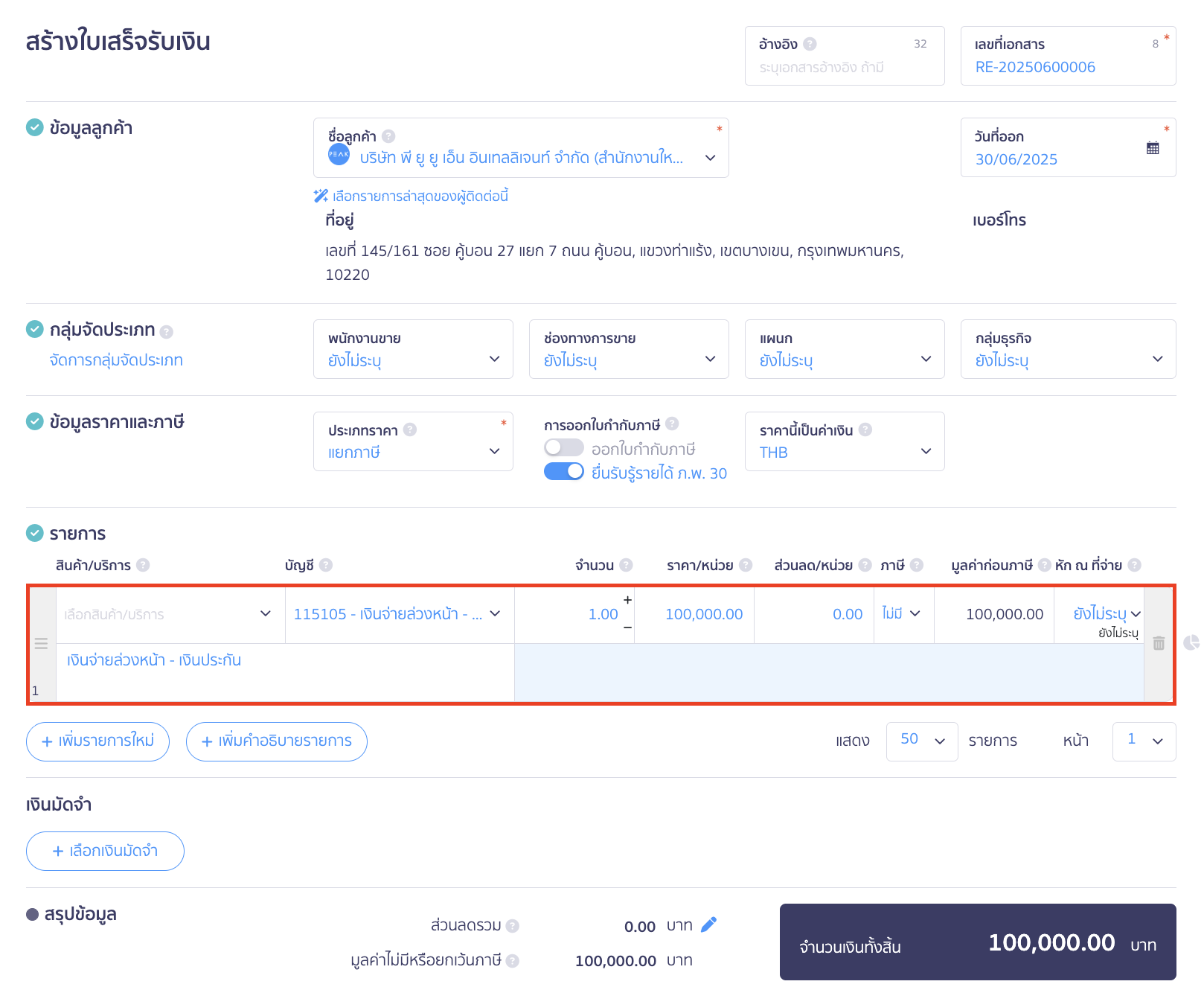Disable the ยื่นรับรู้รายได้ ภ.พ. 30 toggle

[x=563, y=472]
